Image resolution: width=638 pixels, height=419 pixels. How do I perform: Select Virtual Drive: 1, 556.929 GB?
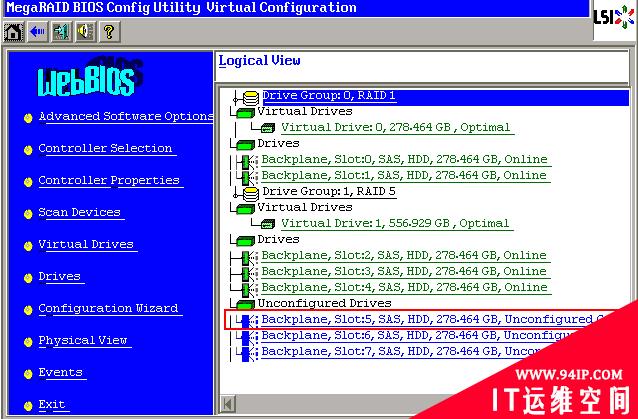395,224
